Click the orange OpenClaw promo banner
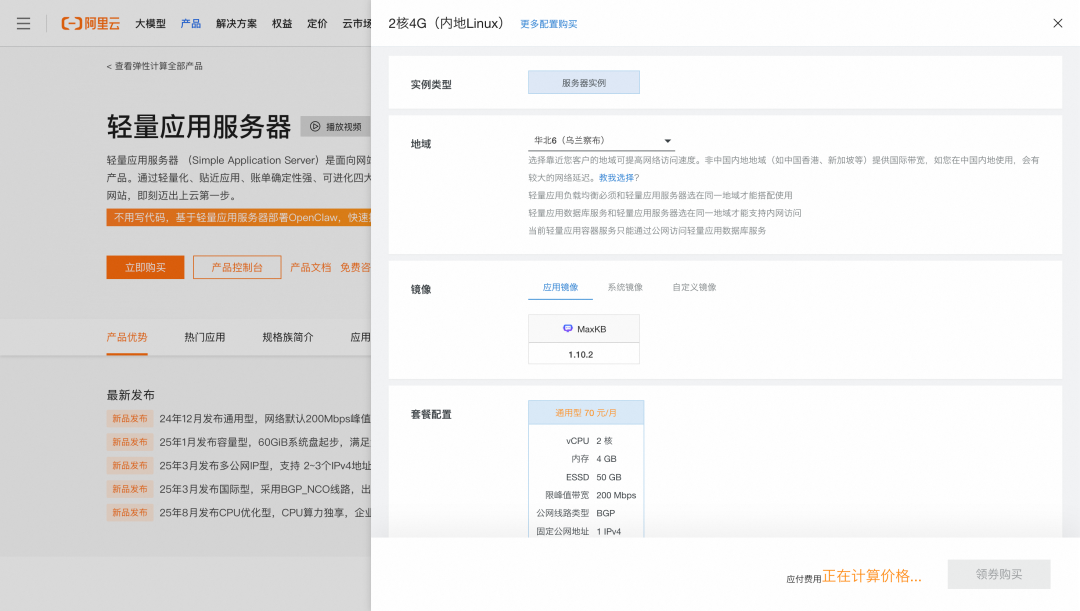Viewport: 1080px width, 611px height. tap(238, 218)
